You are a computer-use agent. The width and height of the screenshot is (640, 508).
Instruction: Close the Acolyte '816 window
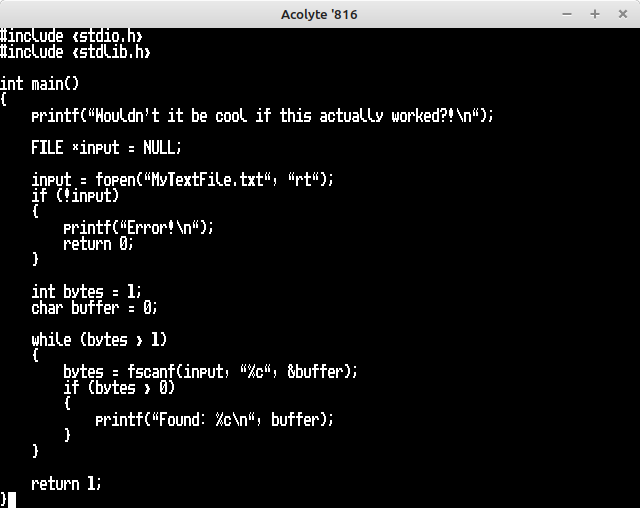coord(620,14)
